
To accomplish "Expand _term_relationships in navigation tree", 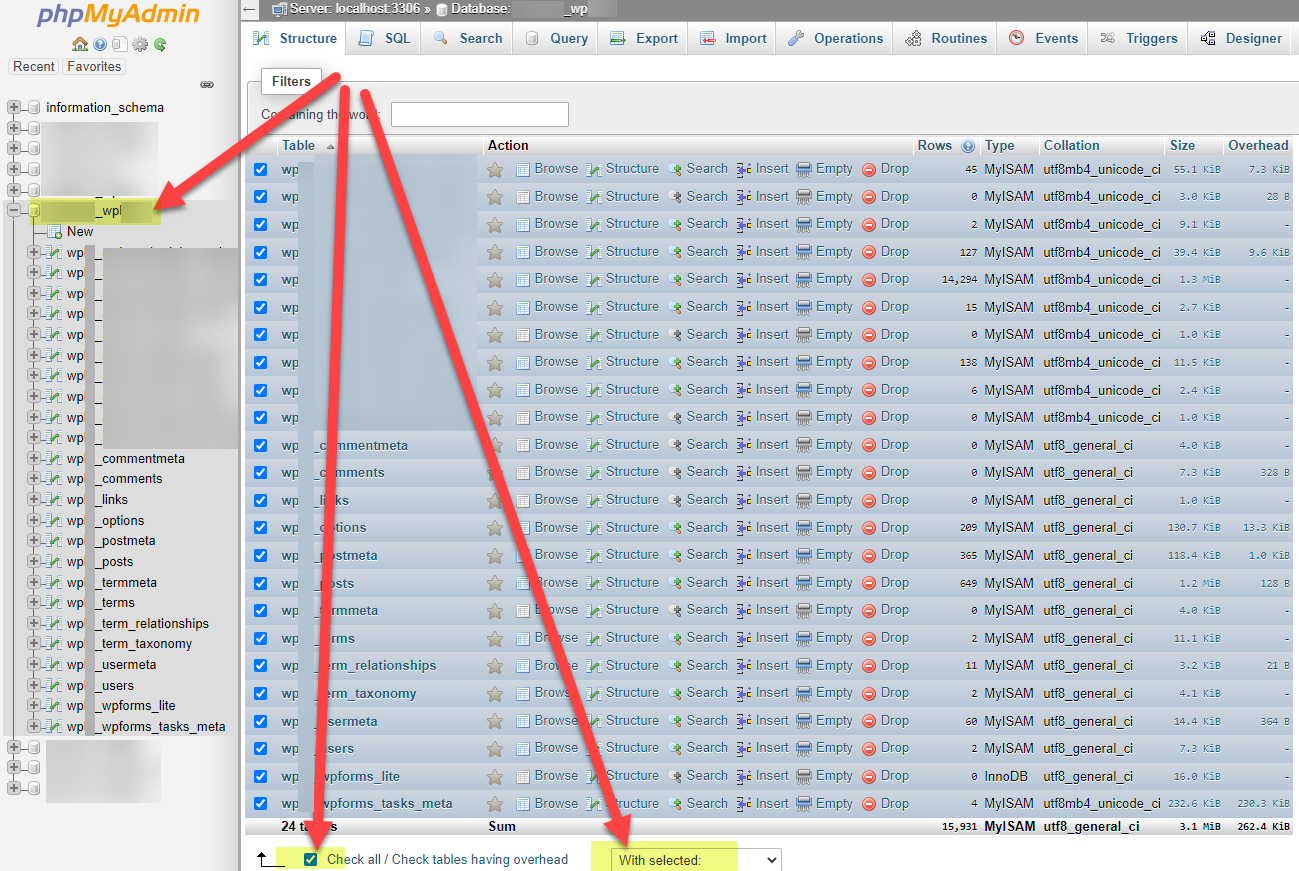I will coord(35,624).
